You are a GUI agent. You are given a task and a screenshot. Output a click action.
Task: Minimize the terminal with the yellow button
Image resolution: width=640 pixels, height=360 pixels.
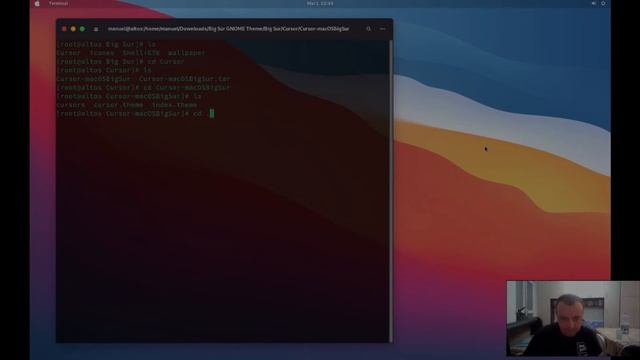(73, 29)
